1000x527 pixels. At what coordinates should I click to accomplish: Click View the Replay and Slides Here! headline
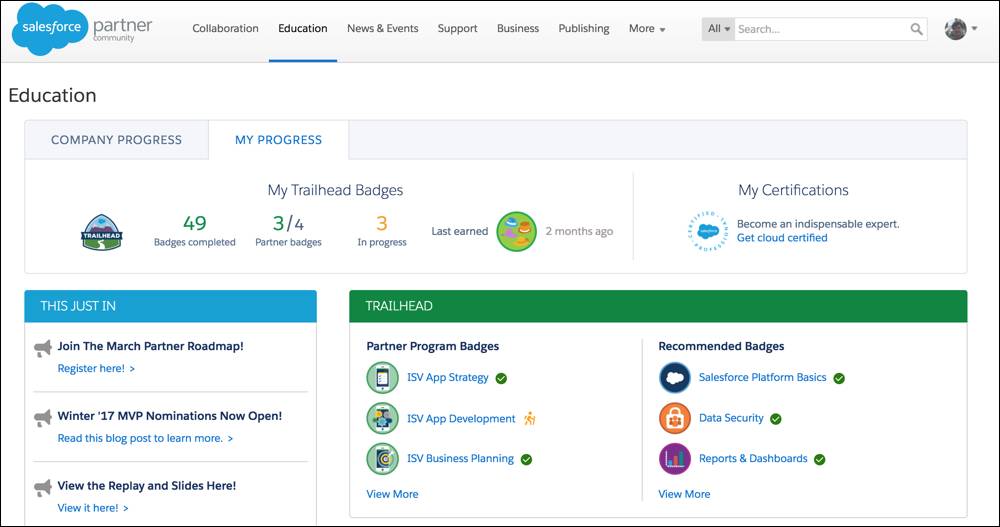pos(147,486)
